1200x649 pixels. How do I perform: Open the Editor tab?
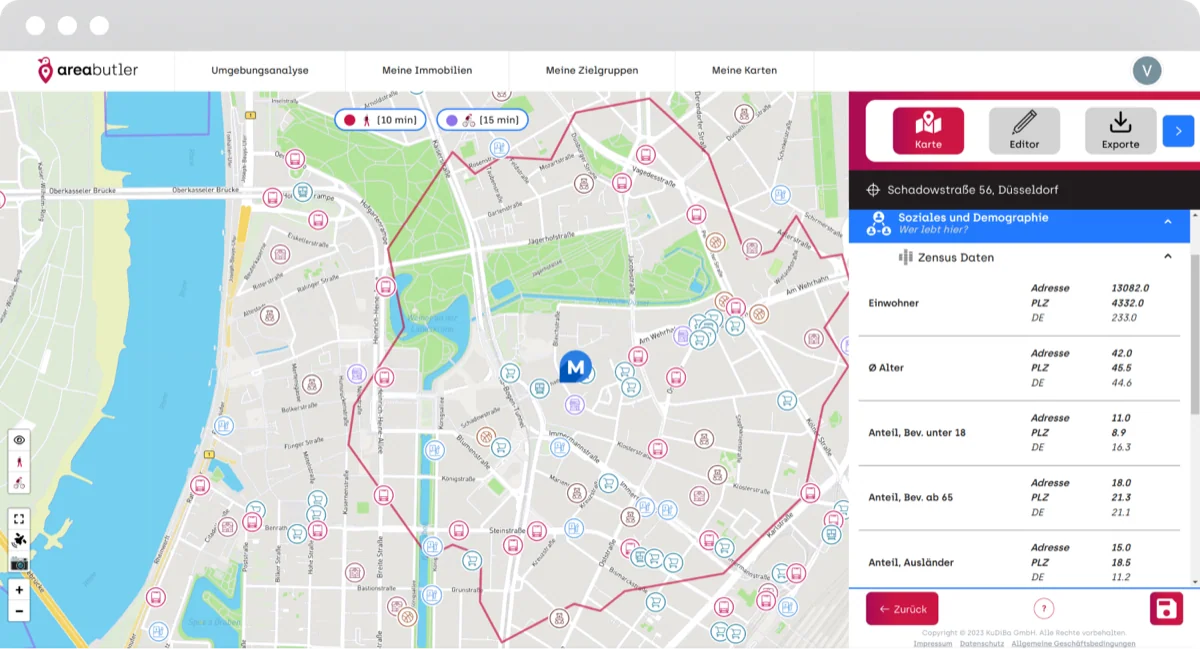(1024, 131)
